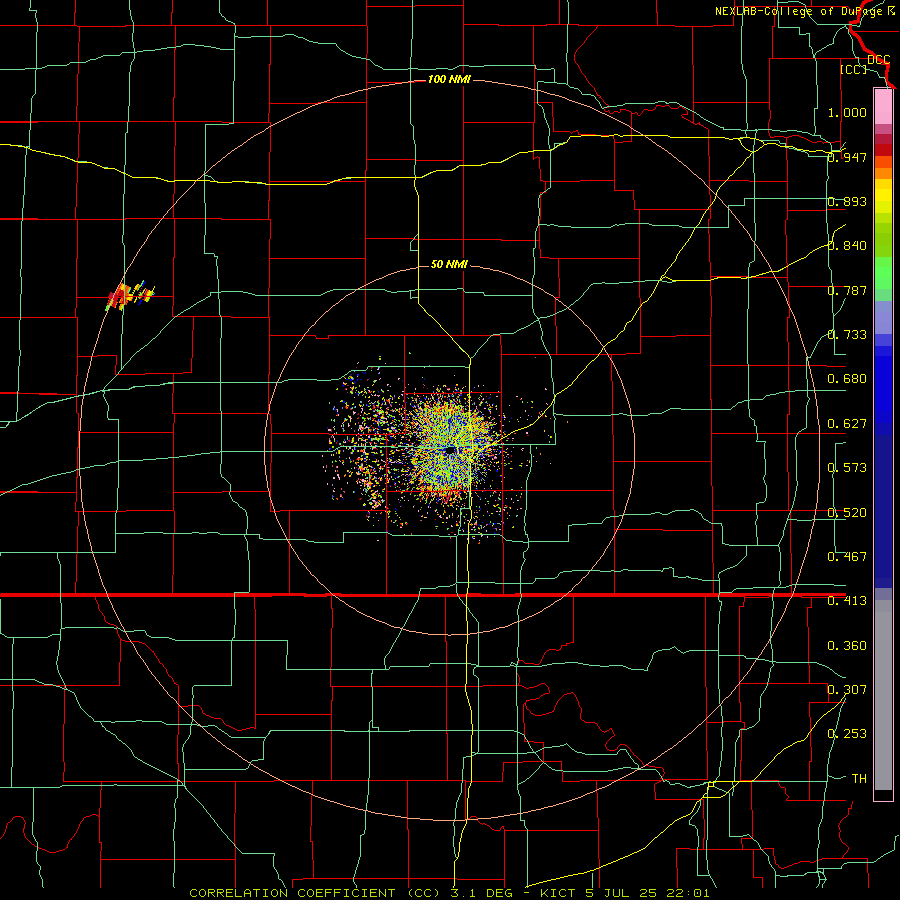900x900 pixels.
Task: Click the 0.360 color scale value
Action: pyautogui.click(x=847, y=646)
